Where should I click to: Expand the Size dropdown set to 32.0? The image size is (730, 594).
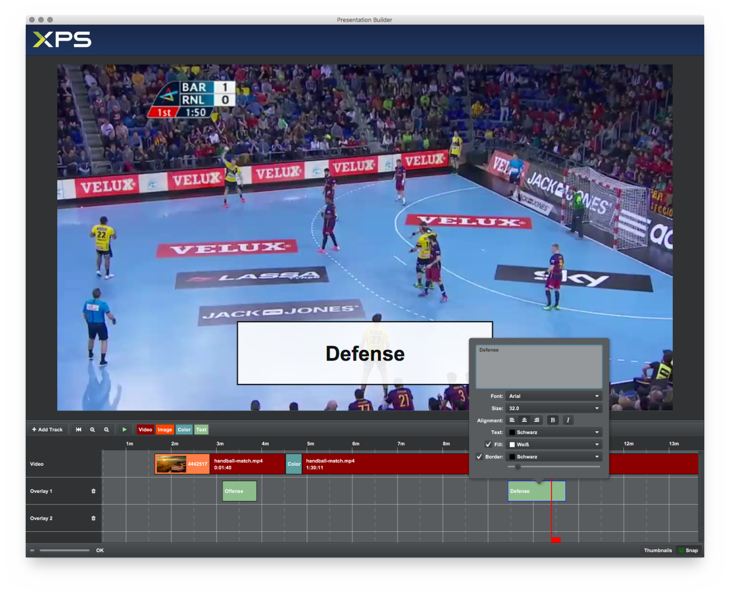tap(554, 408)
